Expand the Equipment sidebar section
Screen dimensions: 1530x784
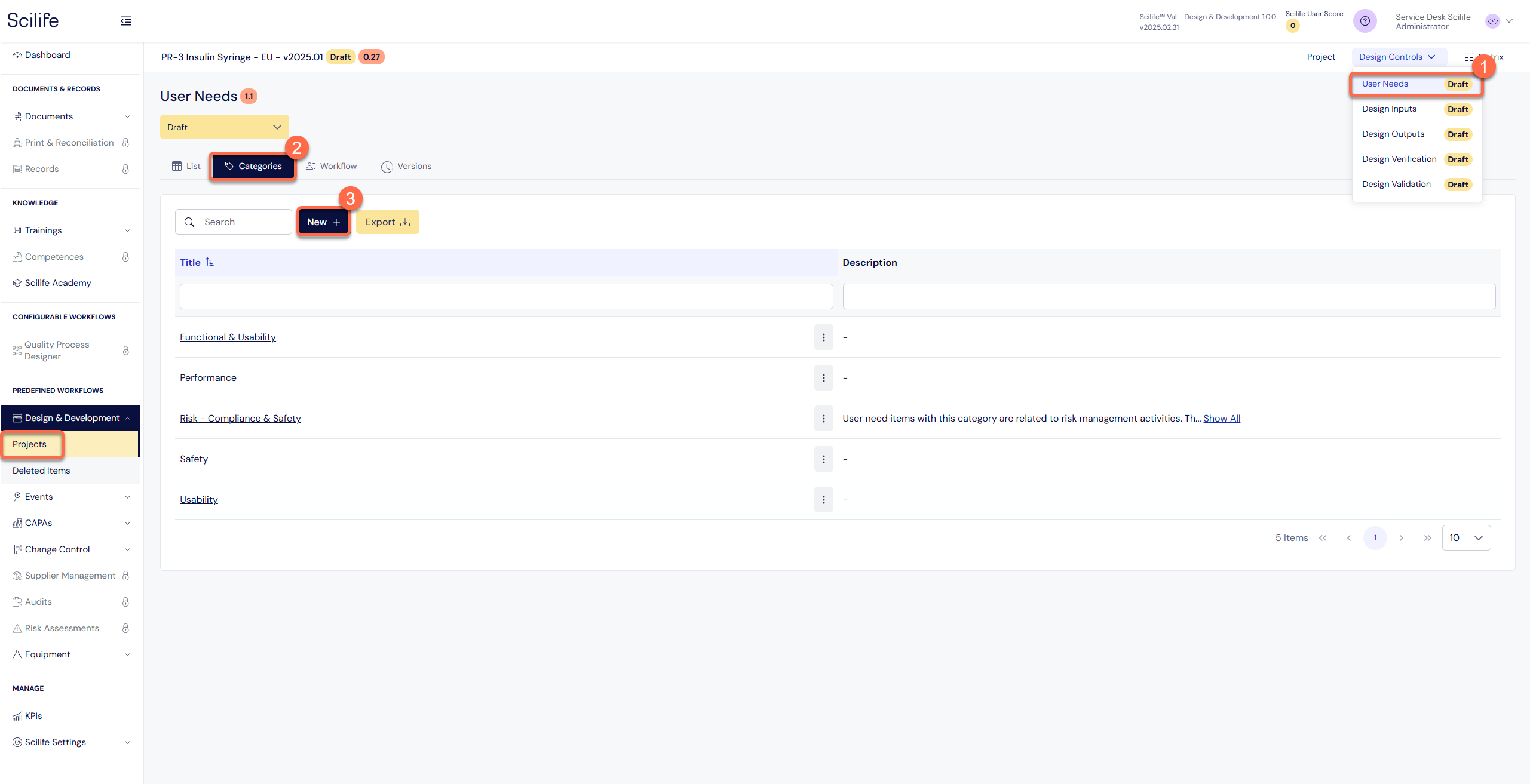[x=72, y=654]
